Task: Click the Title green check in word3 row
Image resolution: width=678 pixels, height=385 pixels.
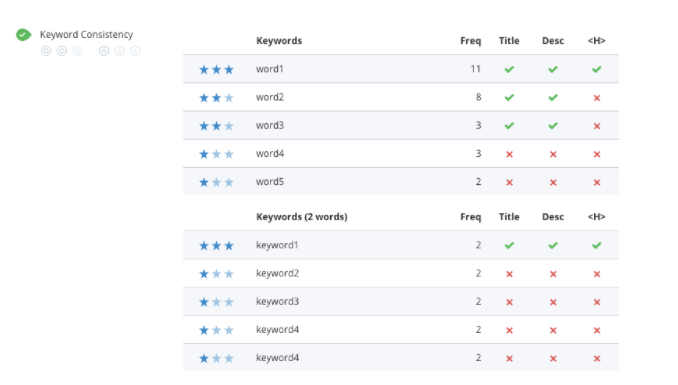Action: click(509, 126)
